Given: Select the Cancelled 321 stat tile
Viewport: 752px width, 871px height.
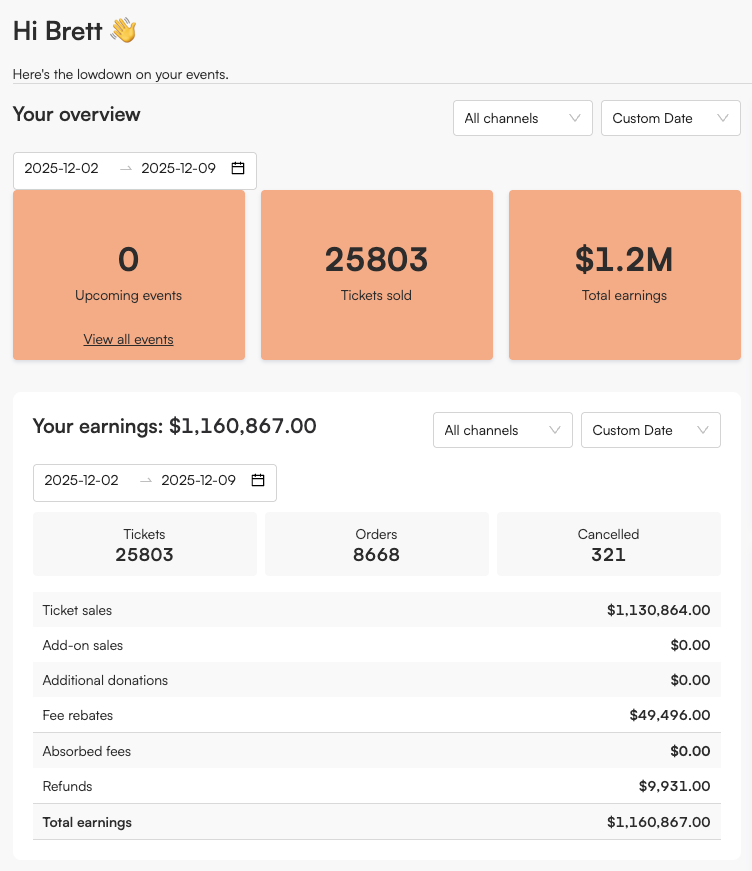Looking at the screenshot, I should click(608, 544).
